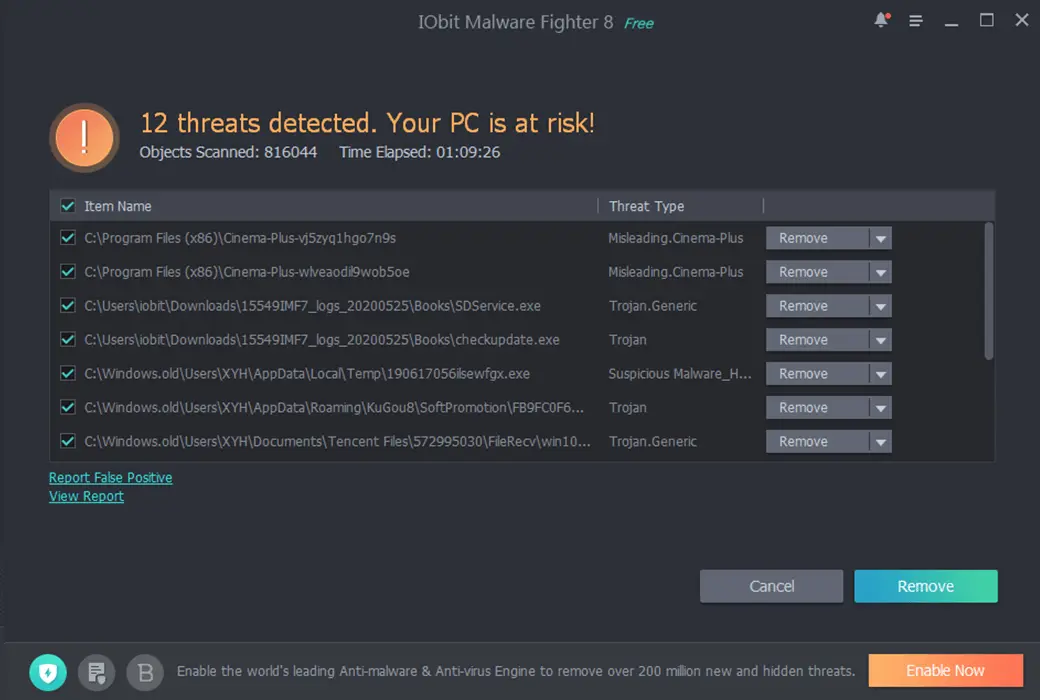This screenshot has width=1040, height=700.
Task: Click the blue-green Remove all button
Action: (x=925, y=586)
